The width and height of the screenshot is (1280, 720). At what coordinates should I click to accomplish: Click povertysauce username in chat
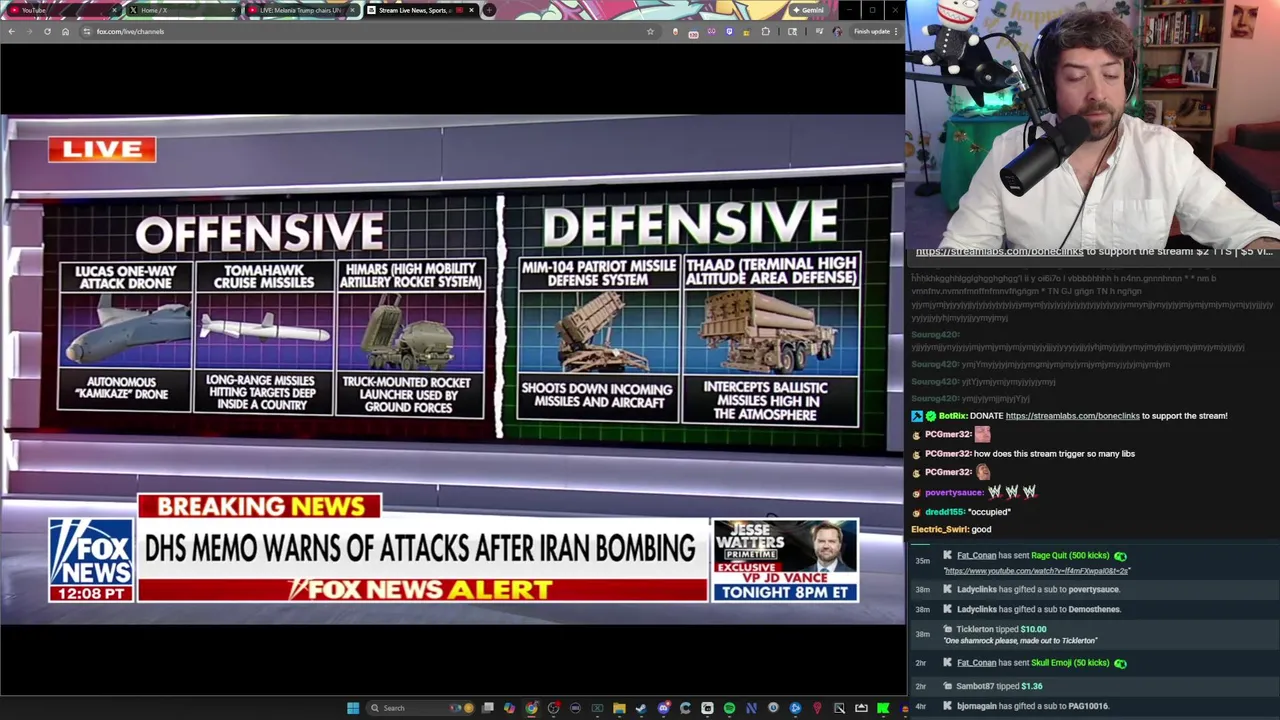pos(953,492)
